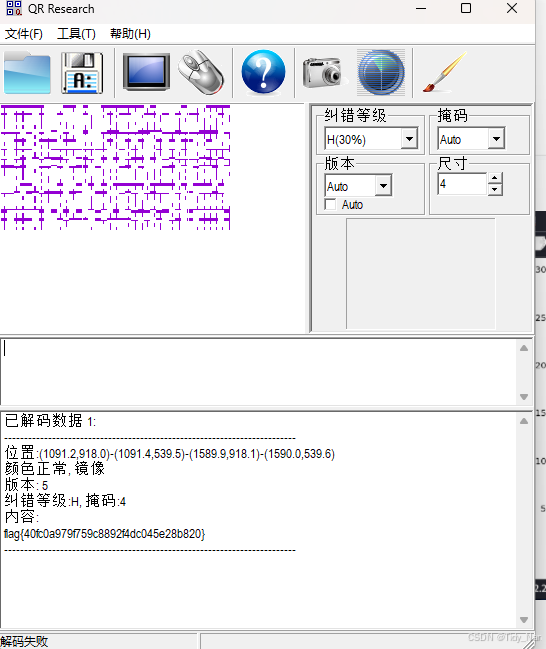The image size is (546, 649).
Task: Click the decoded flag{40fc0a979f759c8892f4dc045e28b820} text
Action: [x=105, y=534]
